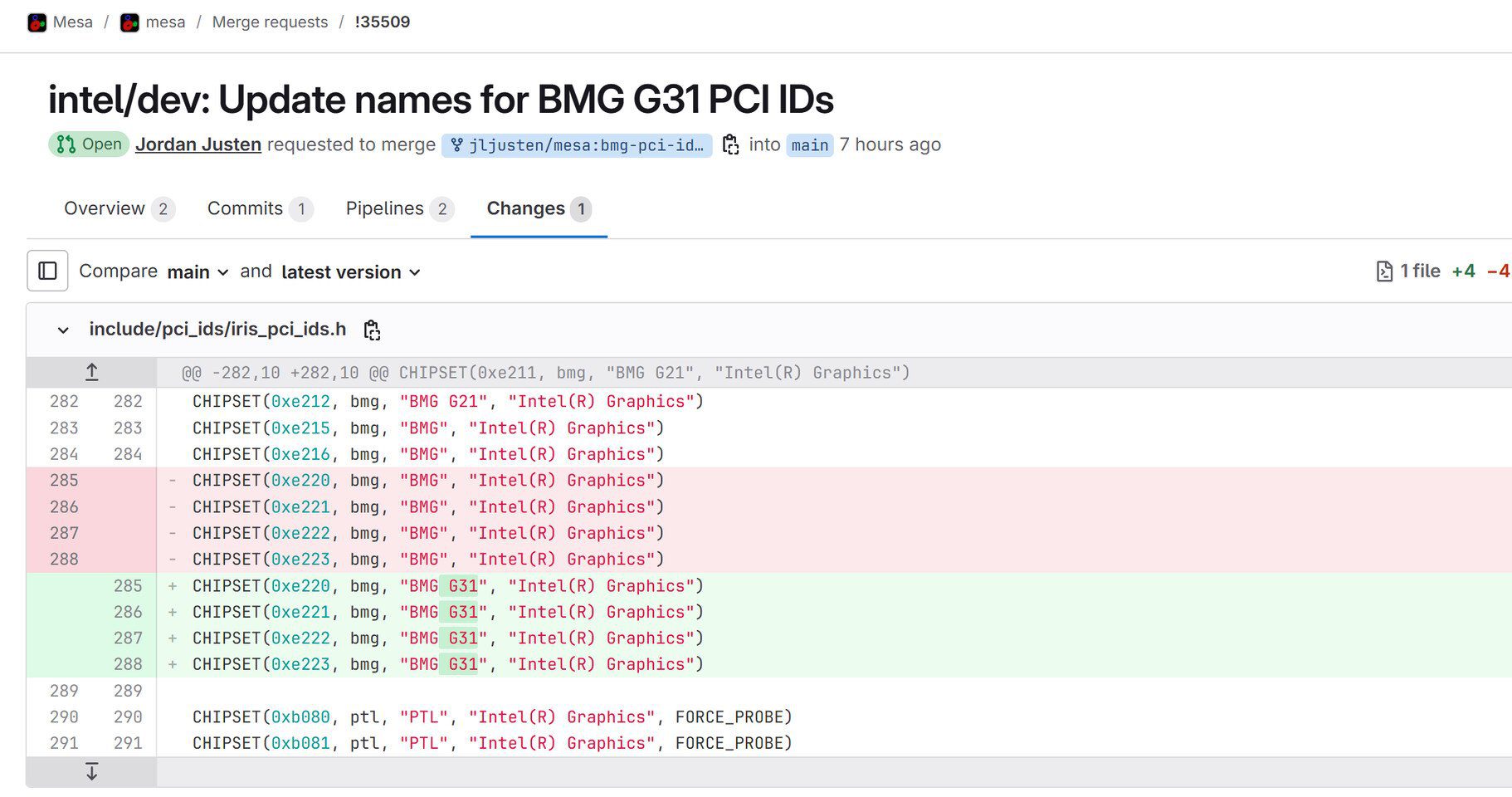The image size is (1512, 797).
Task: Open the latest version dropdown
Action: (351, 272)
